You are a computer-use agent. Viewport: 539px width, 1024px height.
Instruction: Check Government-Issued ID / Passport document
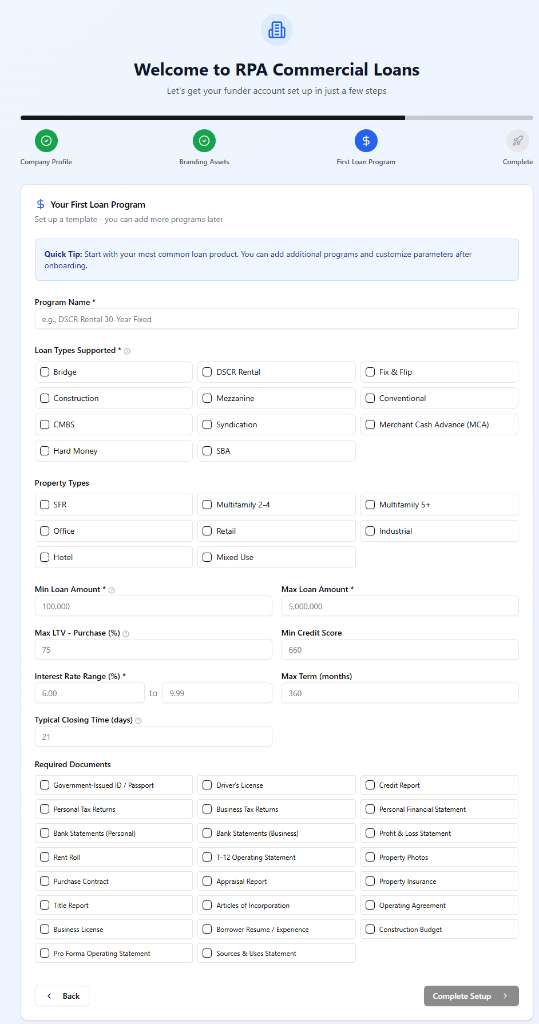coord(44,785)
